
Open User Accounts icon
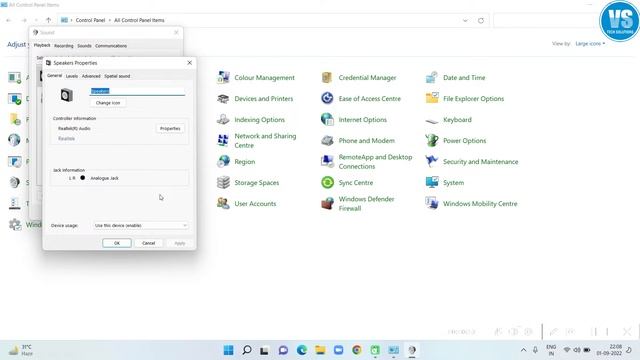coord(223,203)
